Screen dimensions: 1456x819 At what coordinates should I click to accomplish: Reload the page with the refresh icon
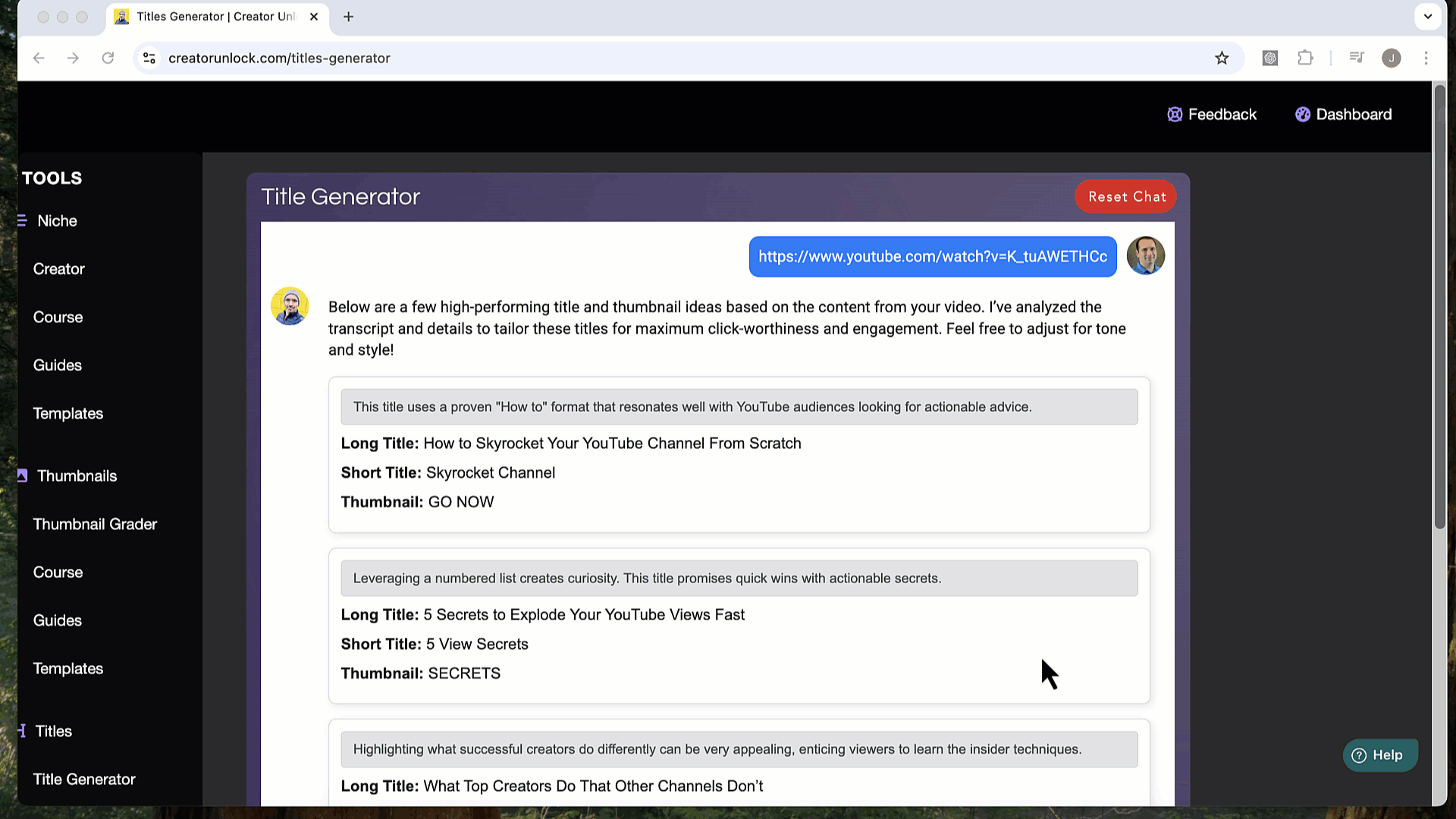[x=108, y=58]
